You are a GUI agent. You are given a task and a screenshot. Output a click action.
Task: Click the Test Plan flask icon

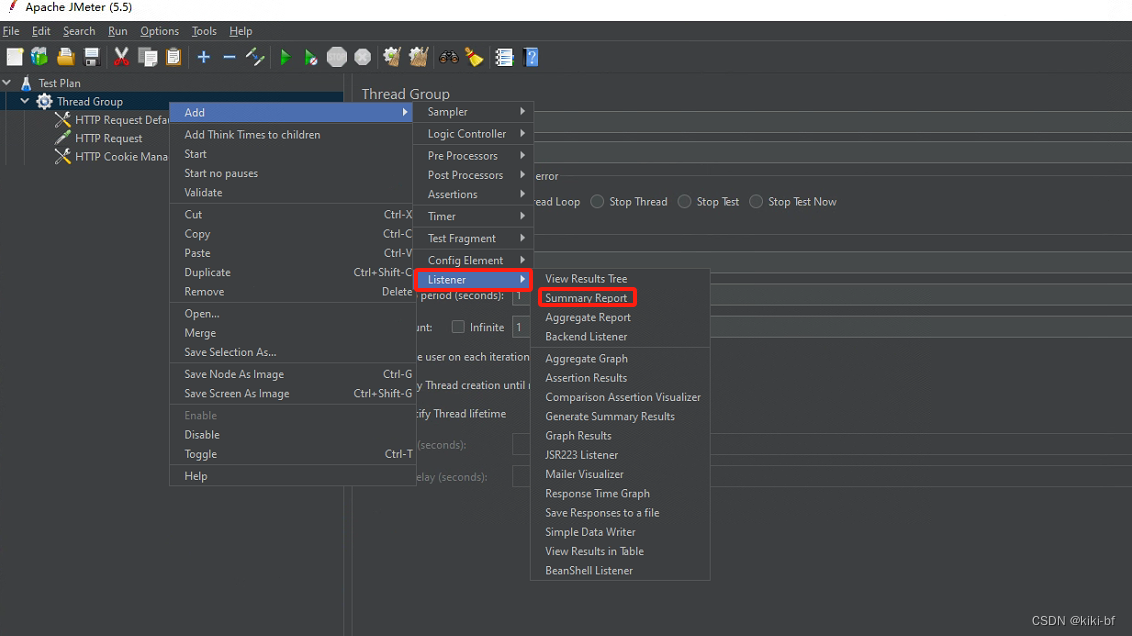pyautogui.click(x=26, y=83)
